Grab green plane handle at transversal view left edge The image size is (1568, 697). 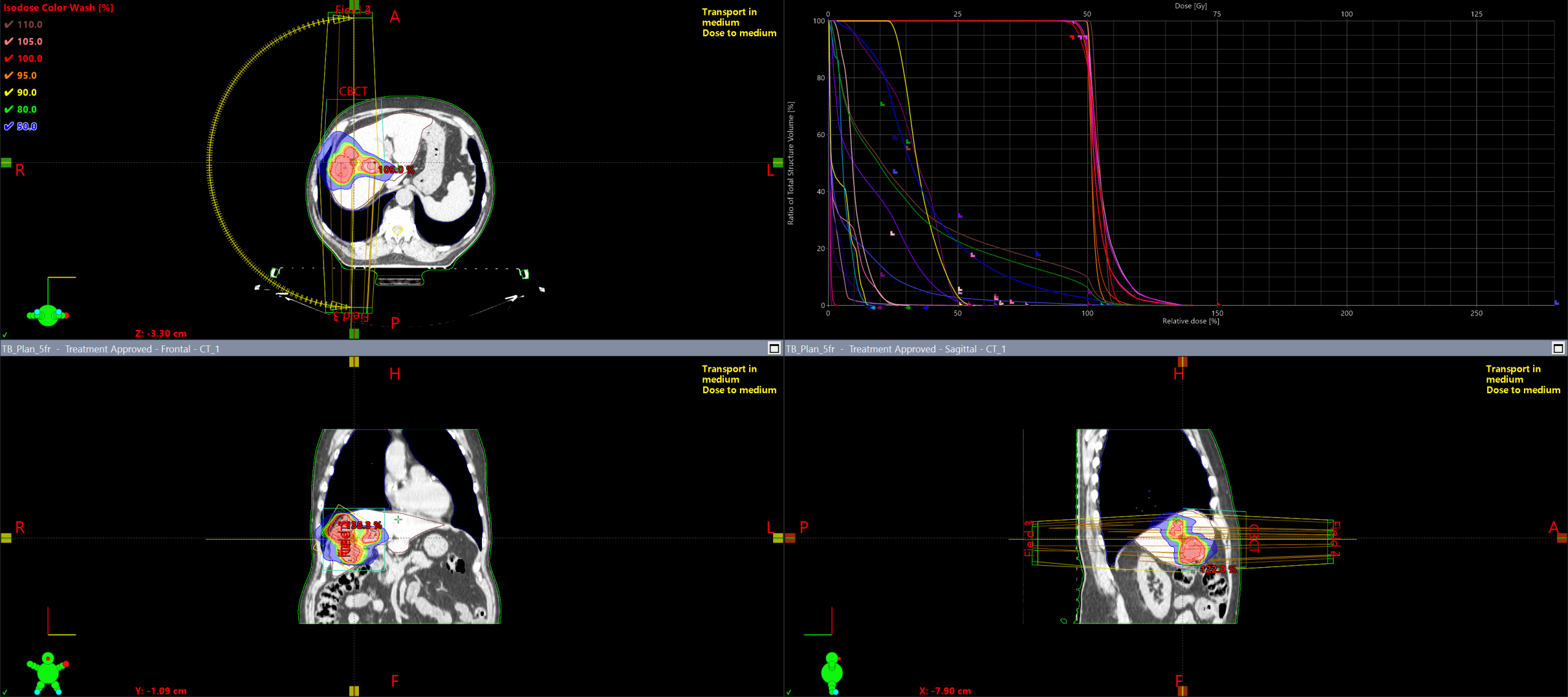coord(6,162)
